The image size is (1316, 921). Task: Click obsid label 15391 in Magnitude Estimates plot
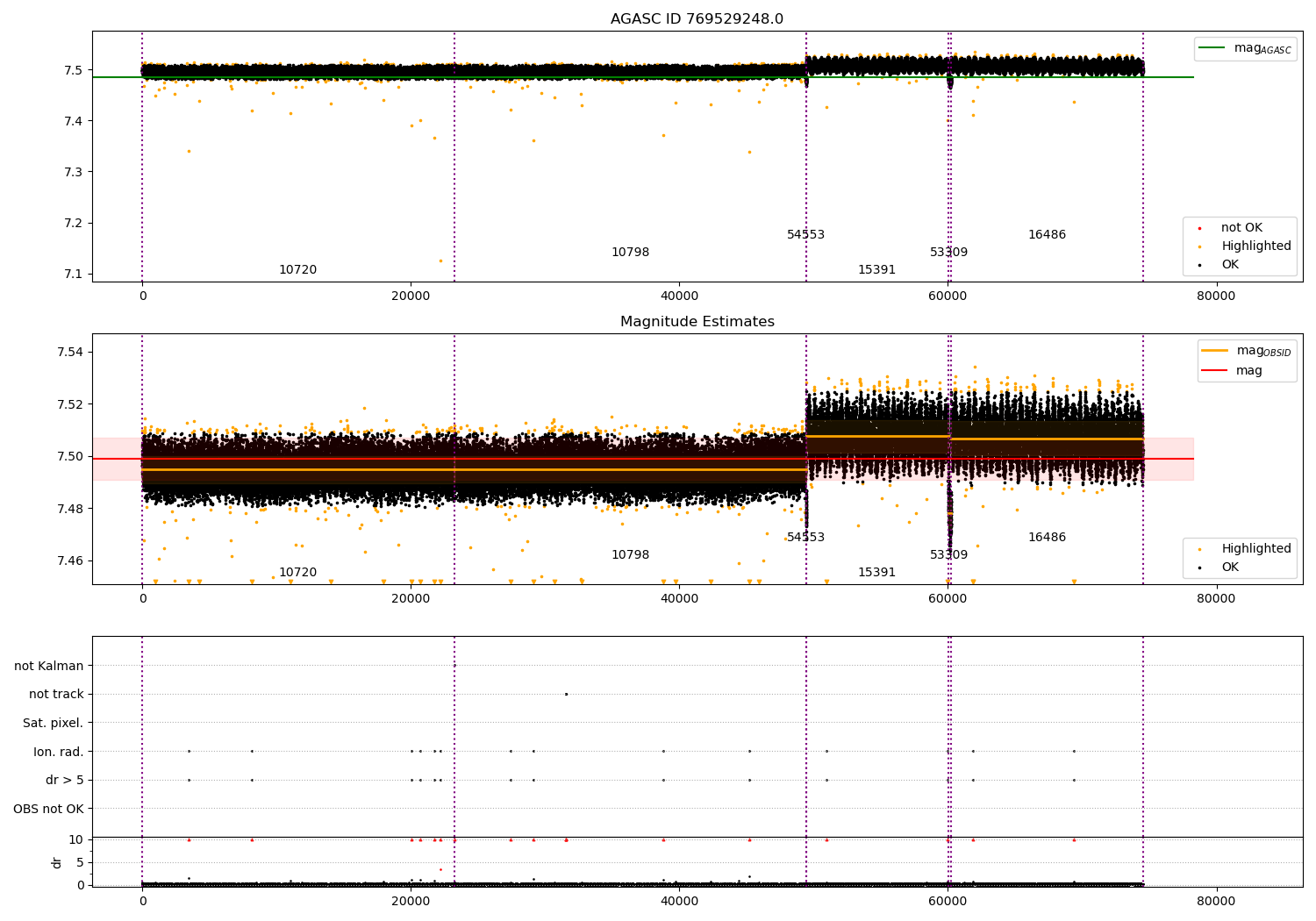pos(876,573)
